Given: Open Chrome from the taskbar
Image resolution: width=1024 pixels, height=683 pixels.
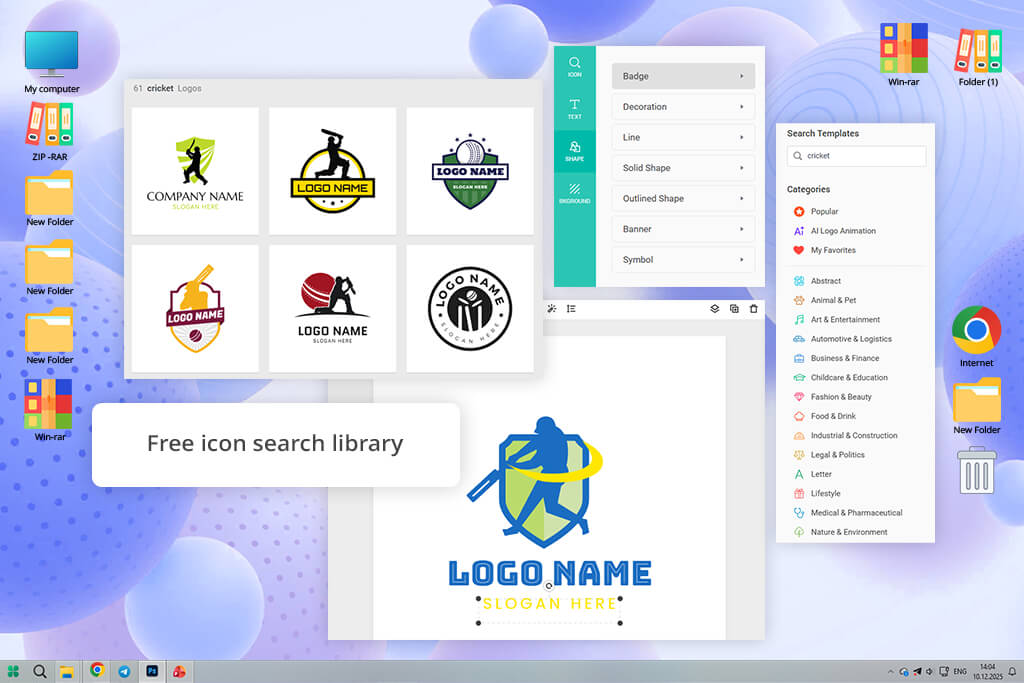Looking at the screenshot, I should pyautogui.click(x=97, y=670).
